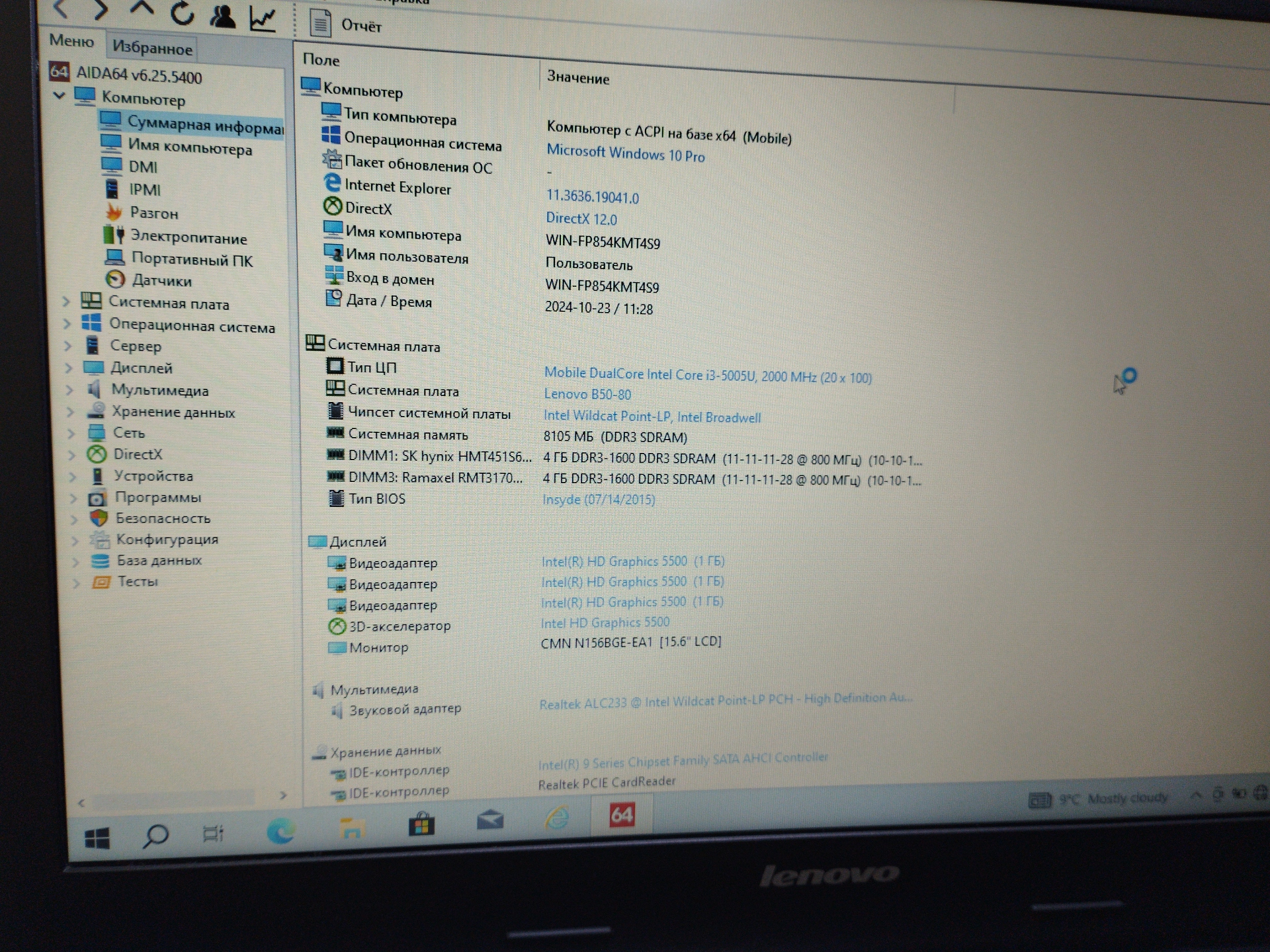Image resolution: width=1270 pixels, height=952 pixels.
Task: Open Intel HD Graphics 5500 3D-акселератор link
Action: click(605, 622)
